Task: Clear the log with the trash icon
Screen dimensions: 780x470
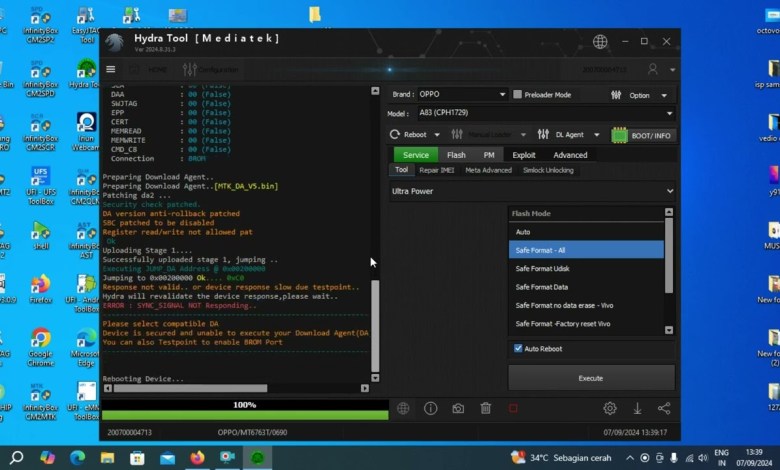Action: point(485,408)
